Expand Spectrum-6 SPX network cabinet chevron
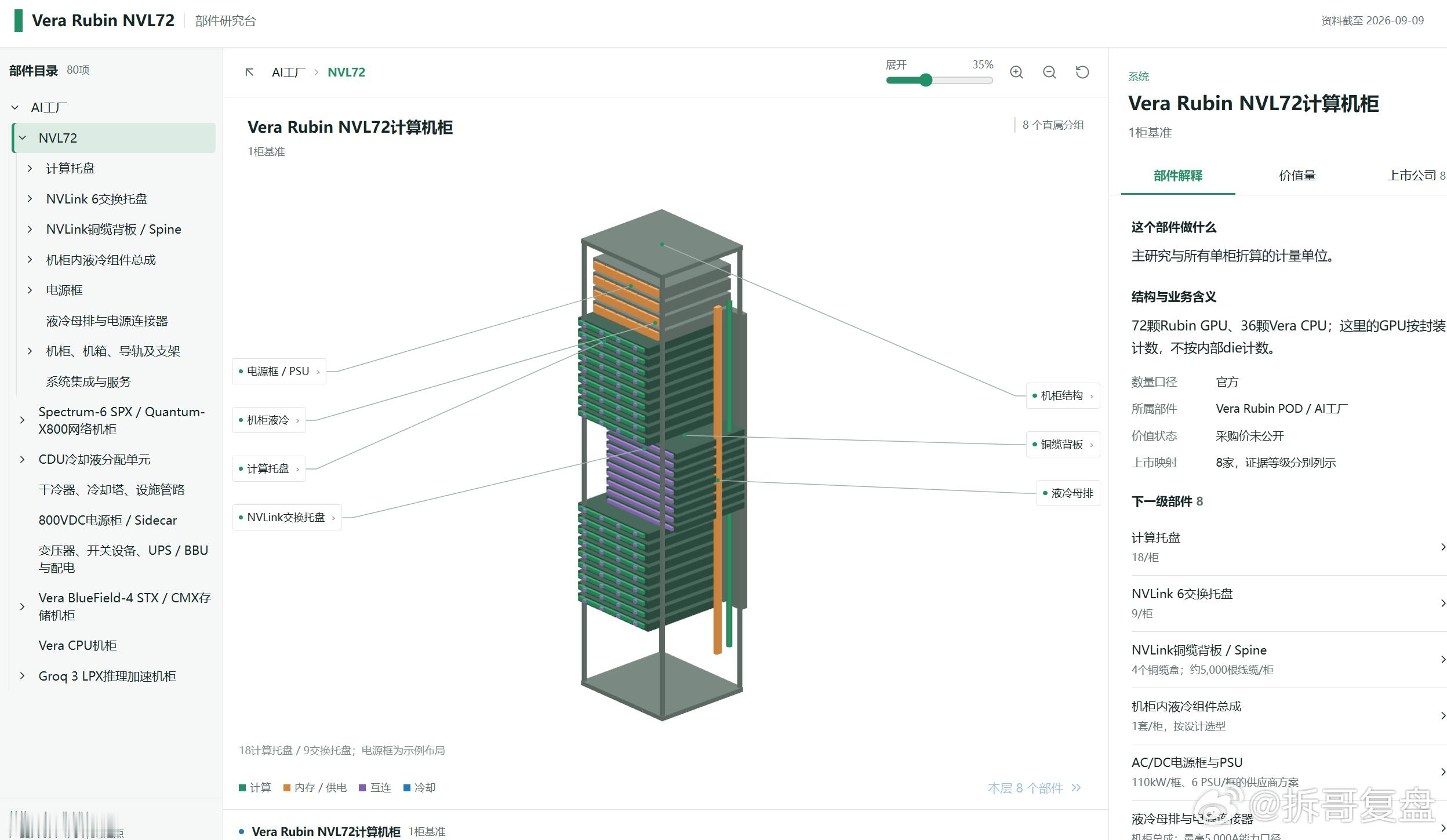The height and width of the screenshot is (840, 1447). click(23, 420)
